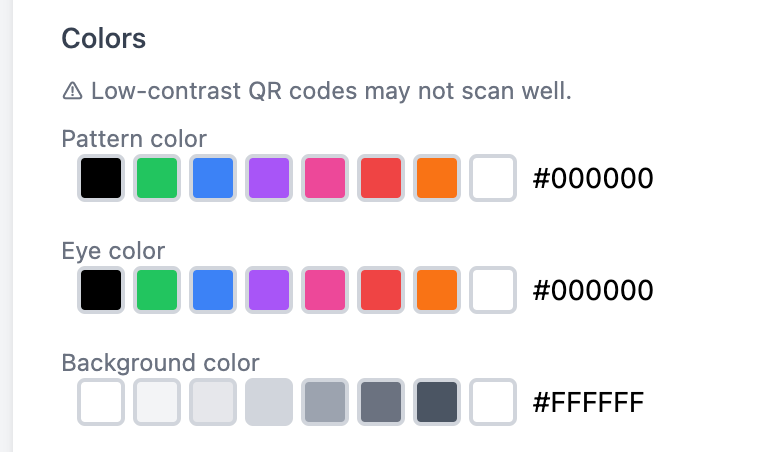Set Eye color to black
Image resolution: width=782 pixels, height=452 pixels.
pos(101,290)
